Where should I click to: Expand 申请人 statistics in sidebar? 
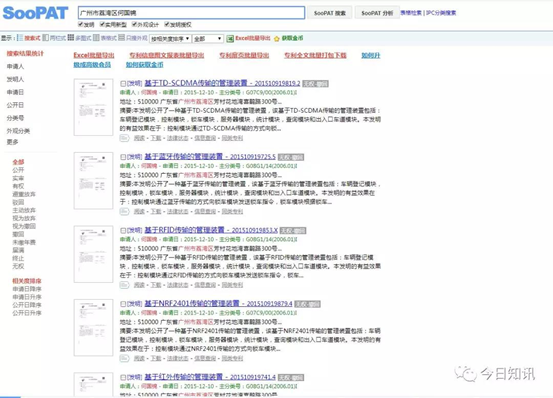point(15,66)
